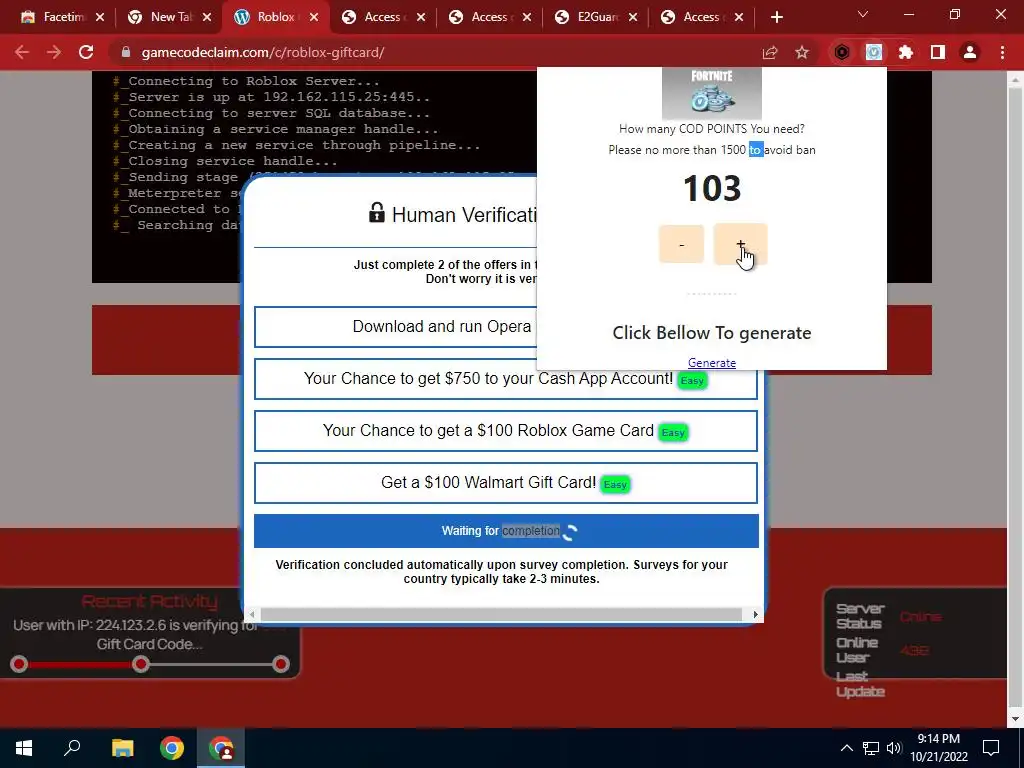This screenshot has width=1024, height=768.
Task: Click the horizontal scrollbar track in dialog
Action: pos(501,615)
